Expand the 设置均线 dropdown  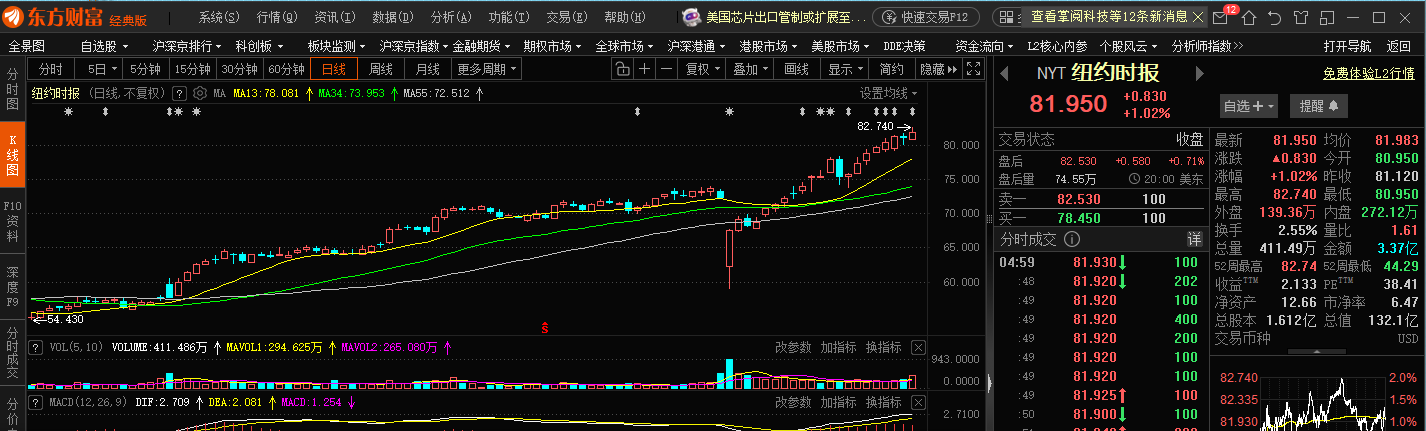click(888, 93)
